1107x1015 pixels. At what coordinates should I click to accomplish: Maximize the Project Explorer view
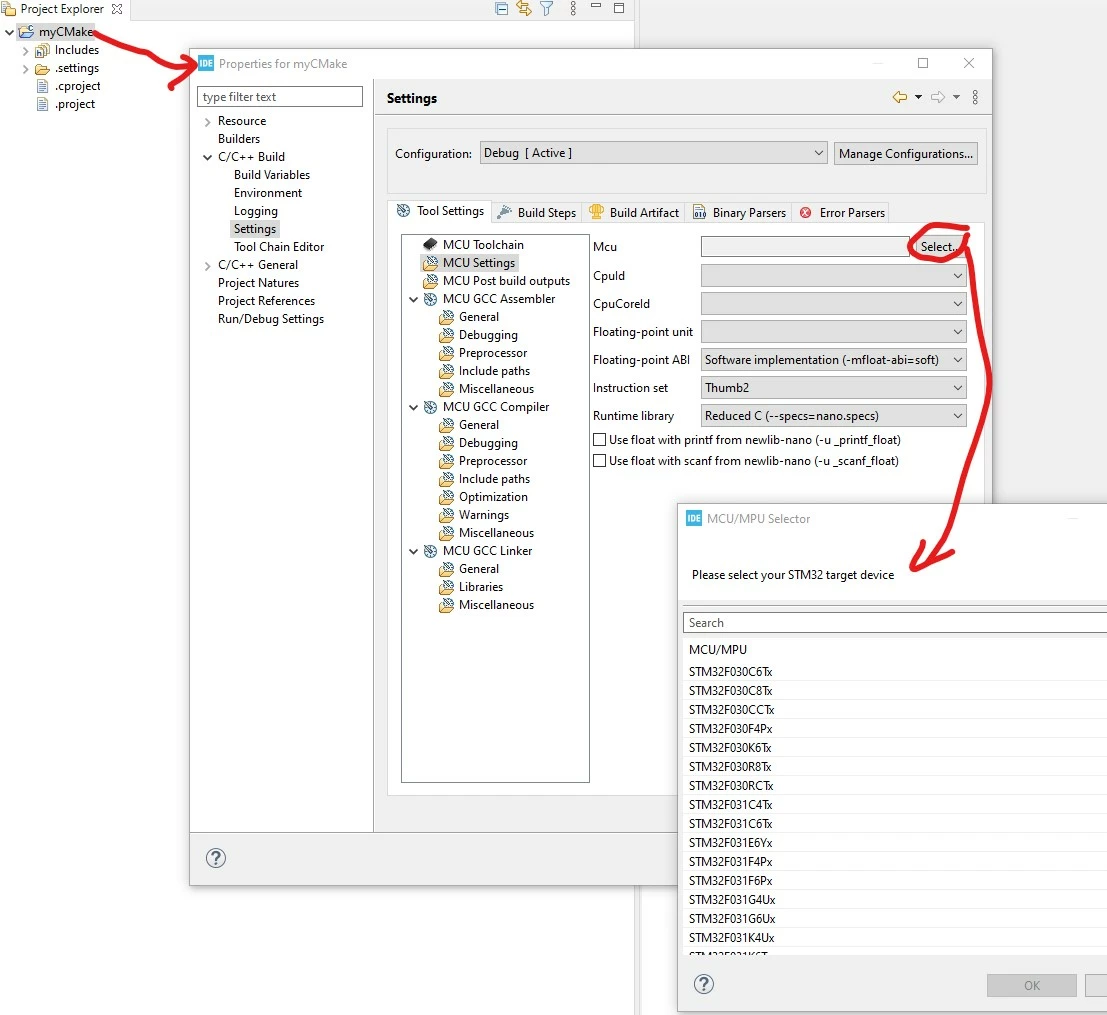coord(619,8)
